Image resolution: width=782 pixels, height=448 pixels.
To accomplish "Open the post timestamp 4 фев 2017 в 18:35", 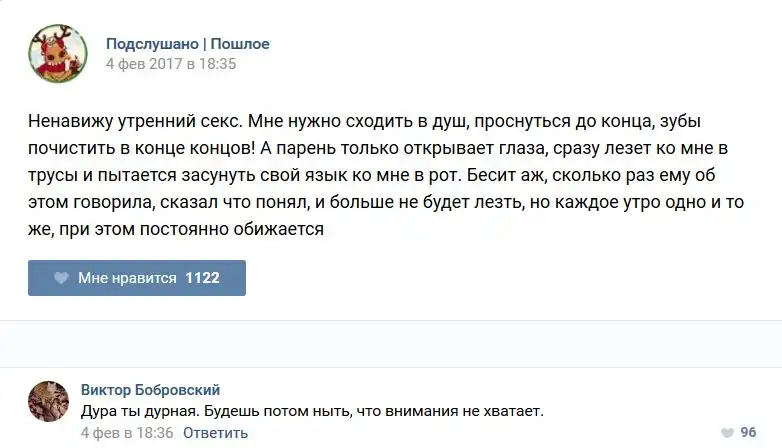I will [x=170, y=64].
